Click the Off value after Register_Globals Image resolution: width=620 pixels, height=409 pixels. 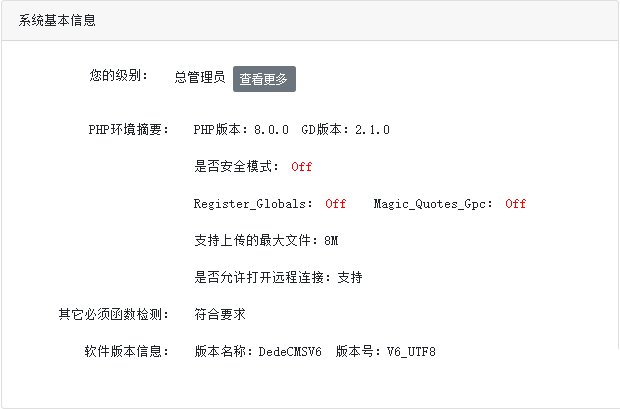pos(335,204)
